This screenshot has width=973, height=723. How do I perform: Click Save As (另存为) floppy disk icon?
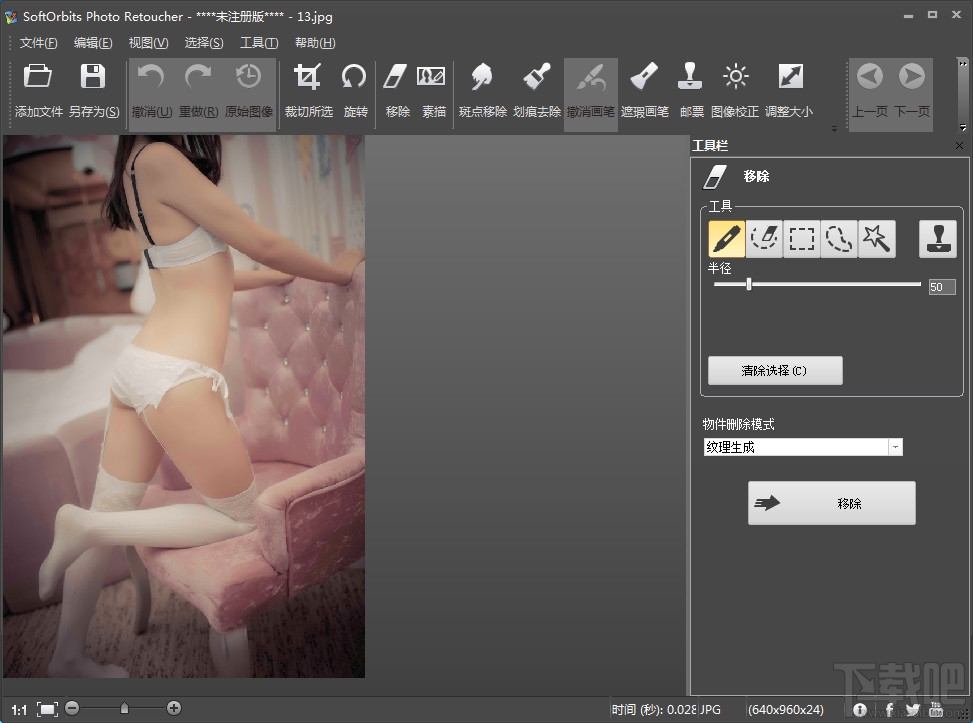[x=93, y=77]
